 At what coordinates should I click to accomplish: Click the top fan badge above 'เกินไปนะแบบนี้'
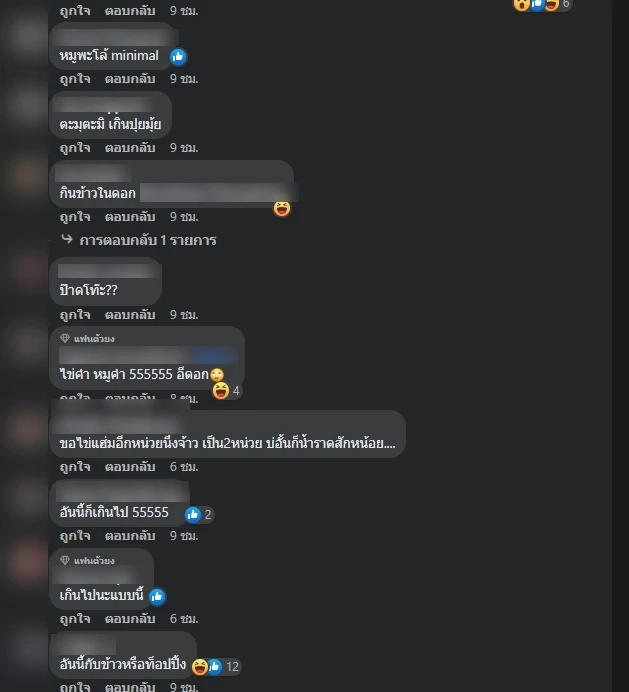click(87, 560)
